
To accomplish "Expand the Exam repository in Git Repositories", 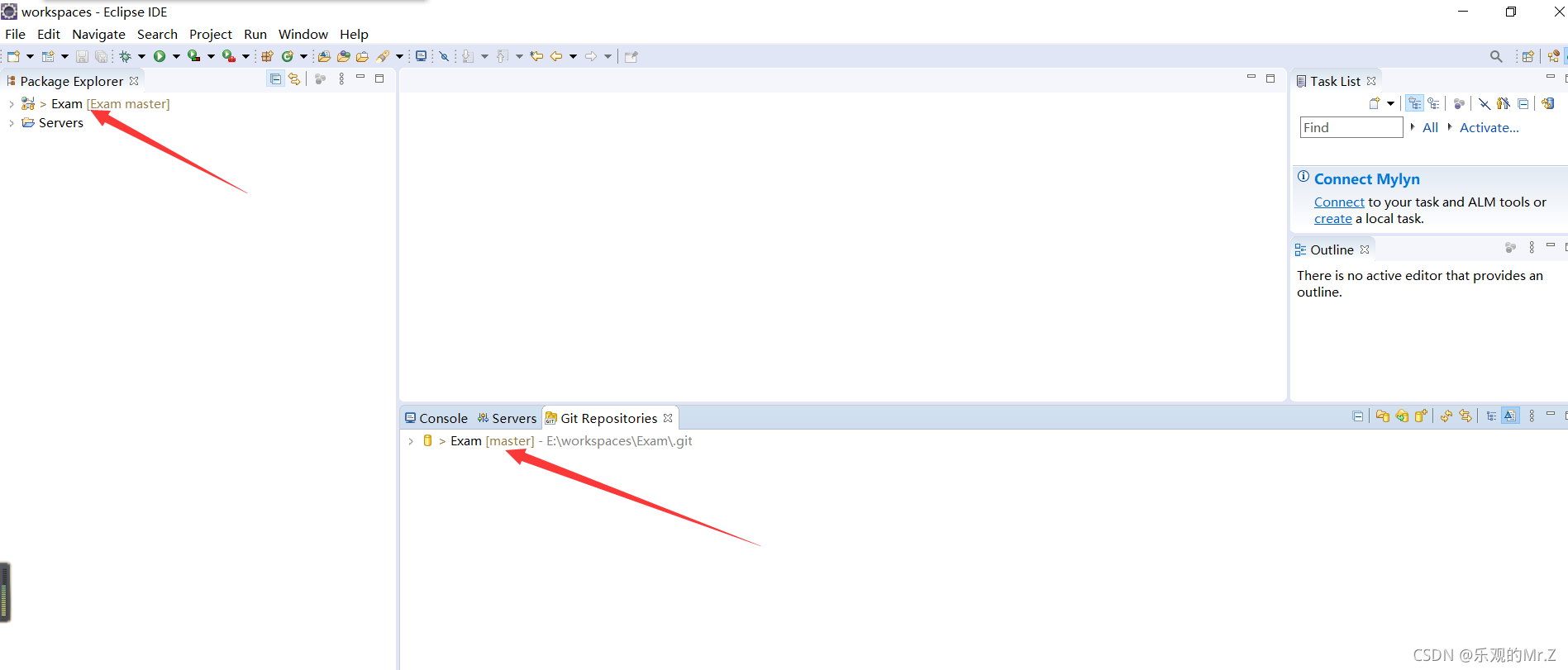I will coord(411,441).
